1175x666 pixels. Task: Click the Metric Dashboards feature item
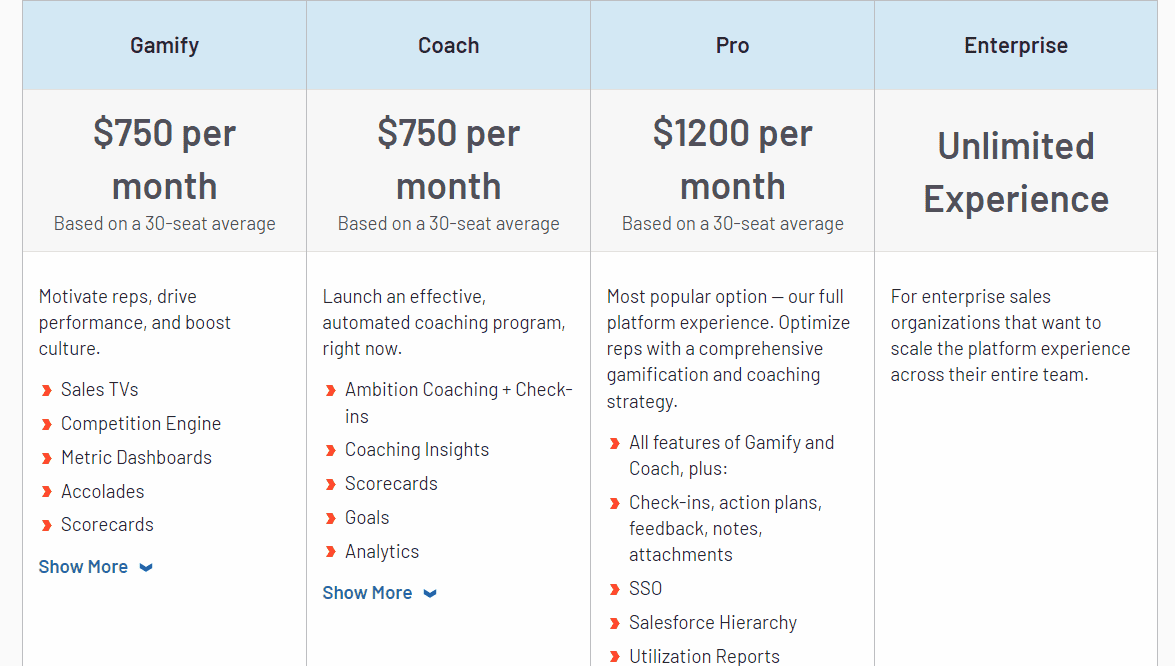click(136, 458)
